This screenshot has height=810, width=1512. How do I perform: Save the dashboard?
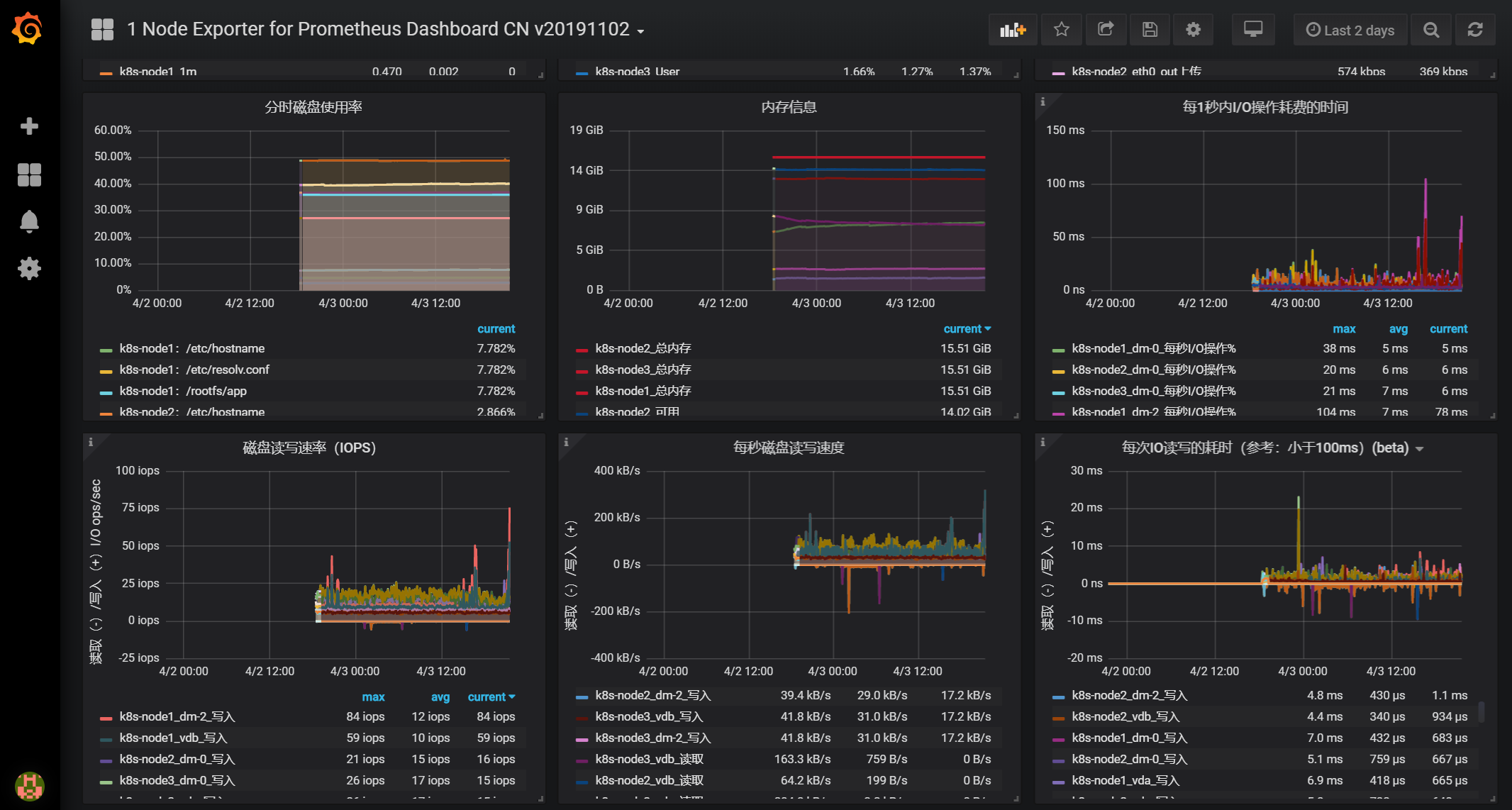tap(1150, 29)
